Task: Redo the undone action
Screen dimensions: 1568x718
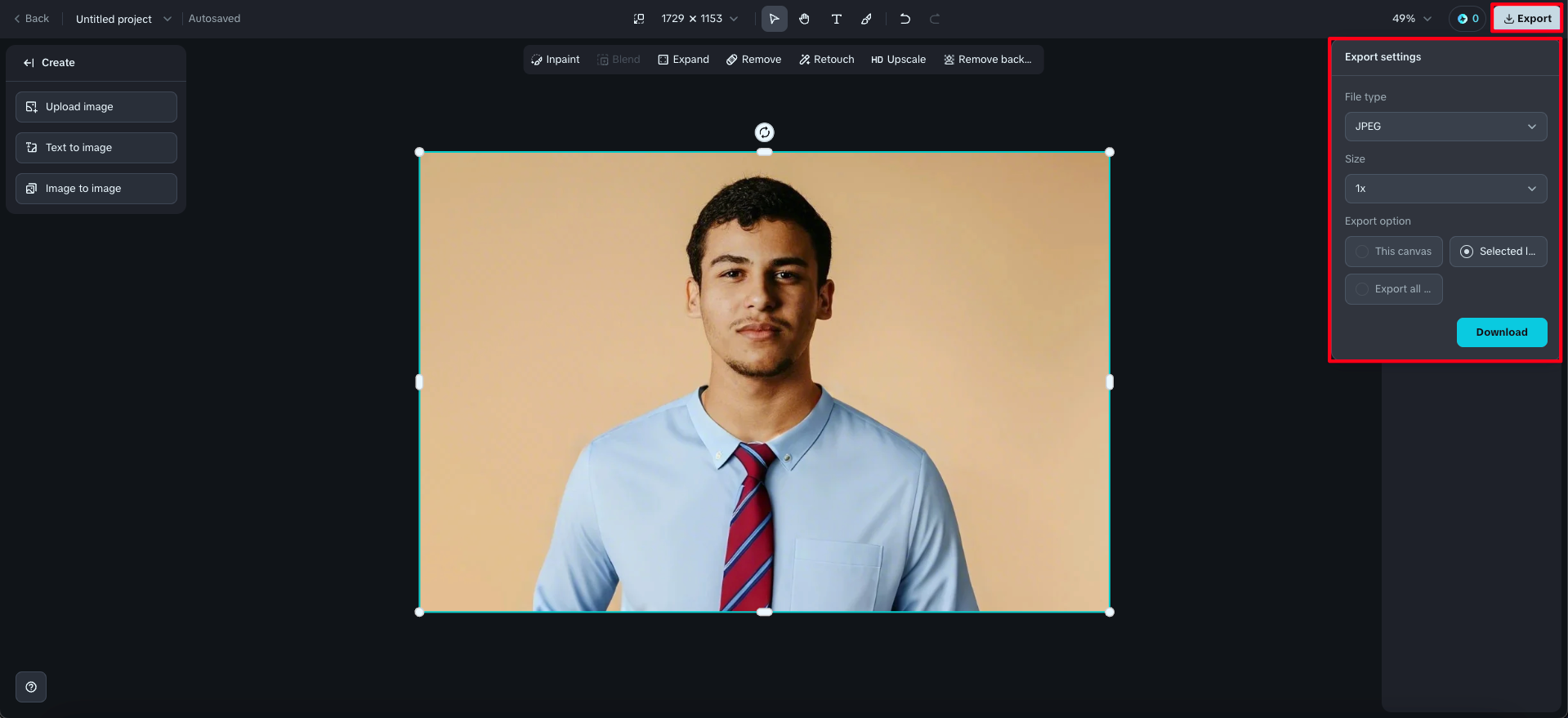Action: click(x=935, y=19)
